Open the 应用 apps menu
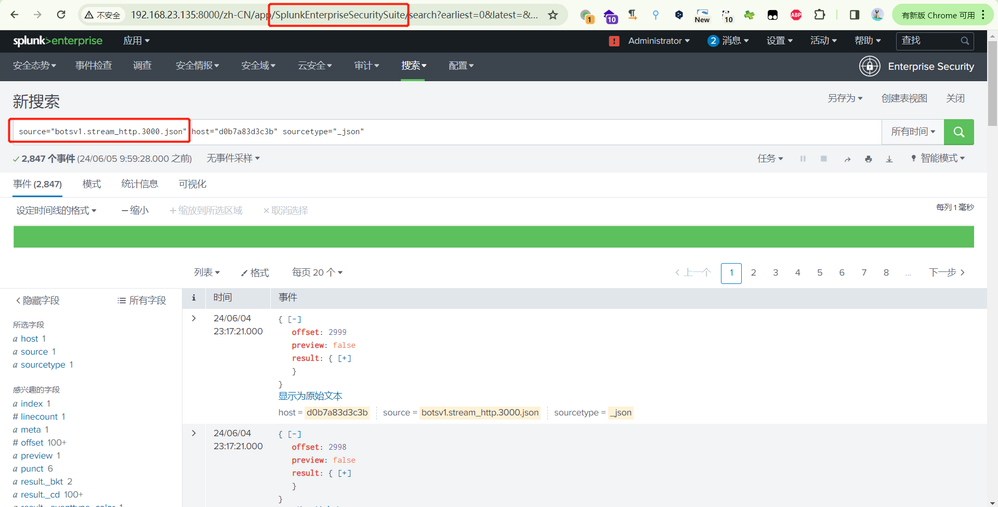This screenshot has height=507, width=998. (x=136, y=41)
